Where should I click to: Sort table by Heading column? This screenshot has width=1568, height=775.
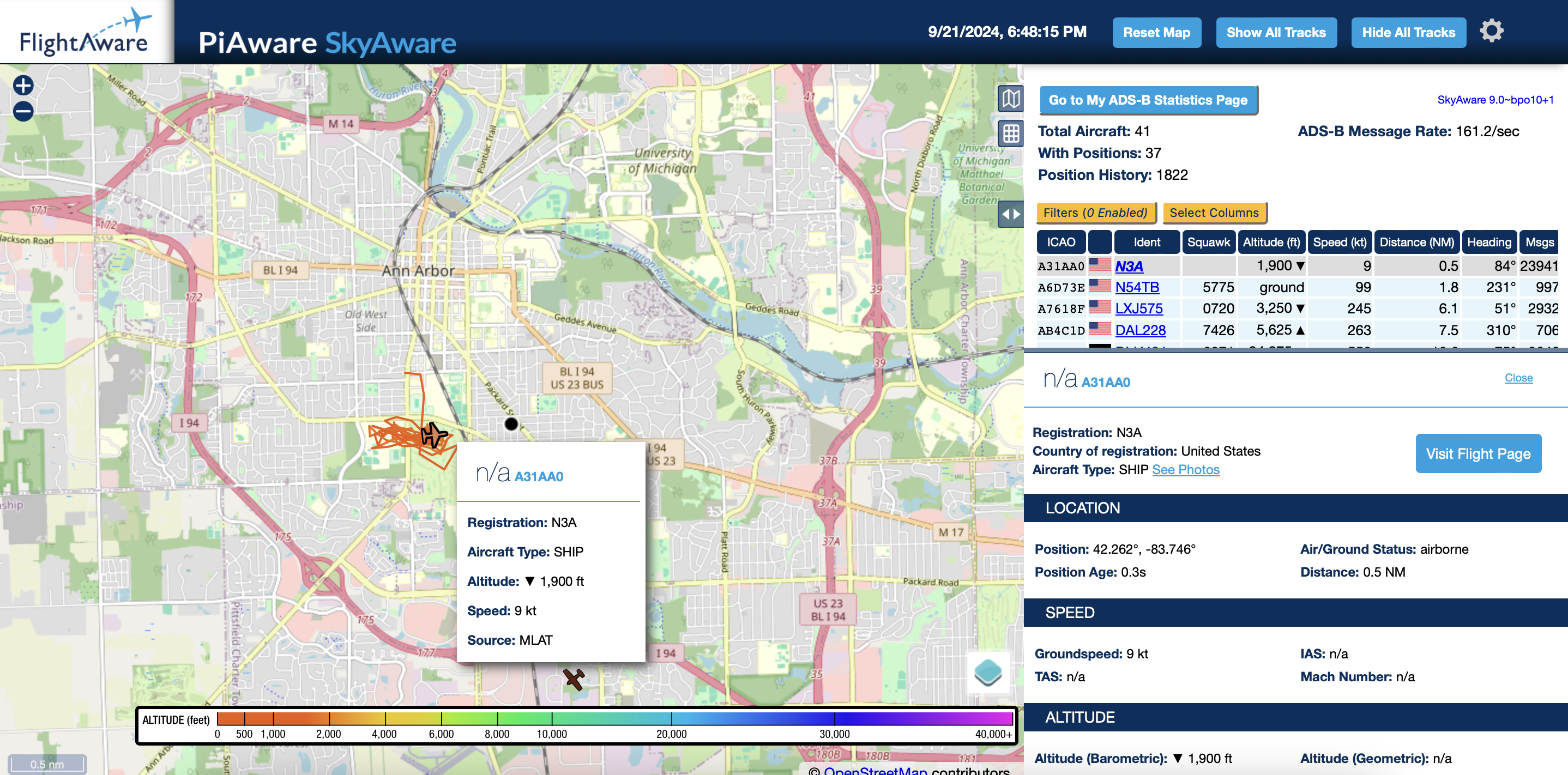pyautogui.click(x=1488, y=242)
